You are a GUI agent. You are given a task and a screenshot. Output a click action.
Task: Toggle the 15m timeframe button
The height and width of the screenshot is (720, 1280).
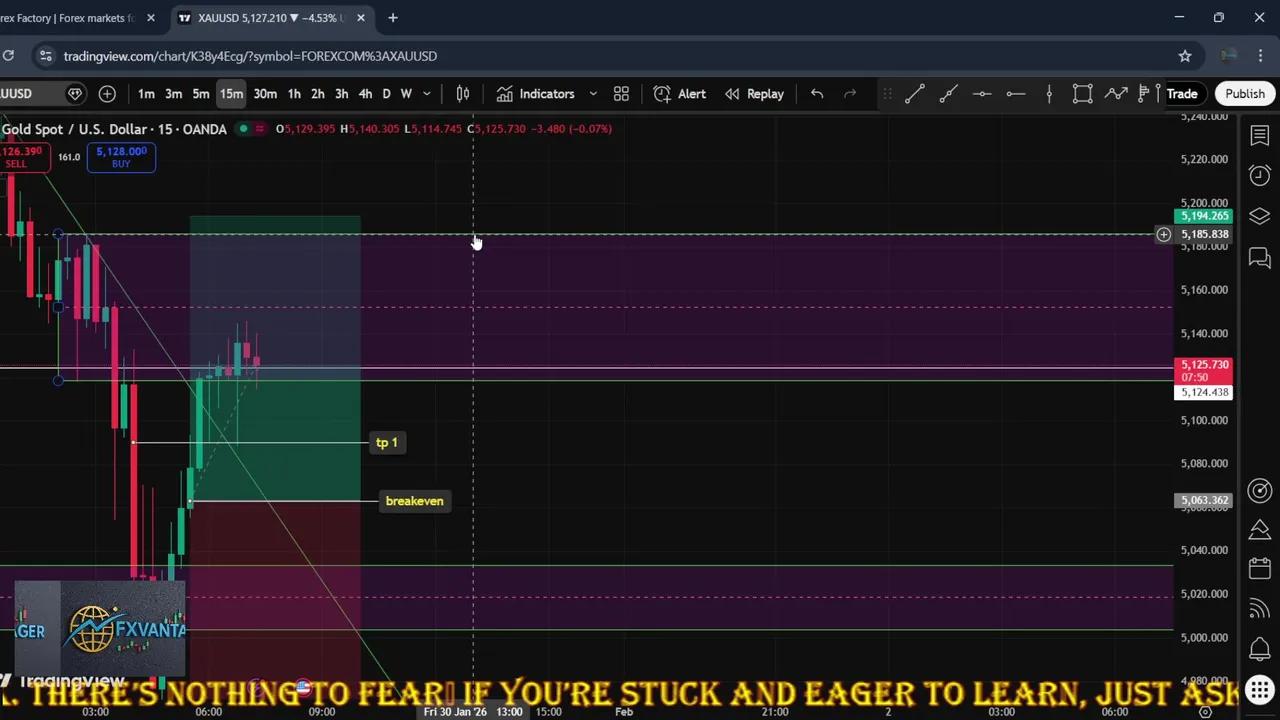coord(231,94)
